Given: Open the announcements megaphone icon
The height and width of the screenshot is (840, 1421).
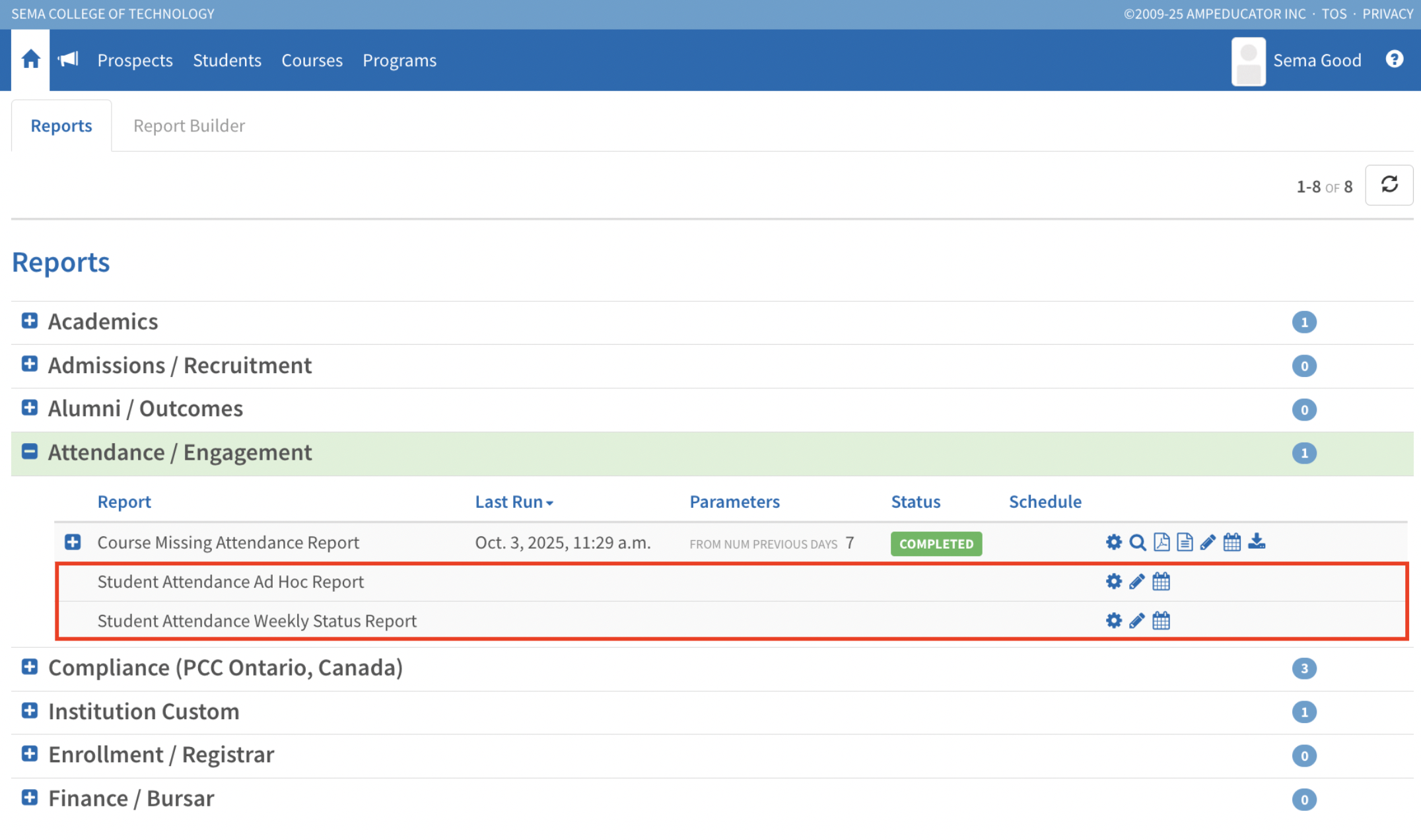Looking at the screenshot, I should point(68,59).
